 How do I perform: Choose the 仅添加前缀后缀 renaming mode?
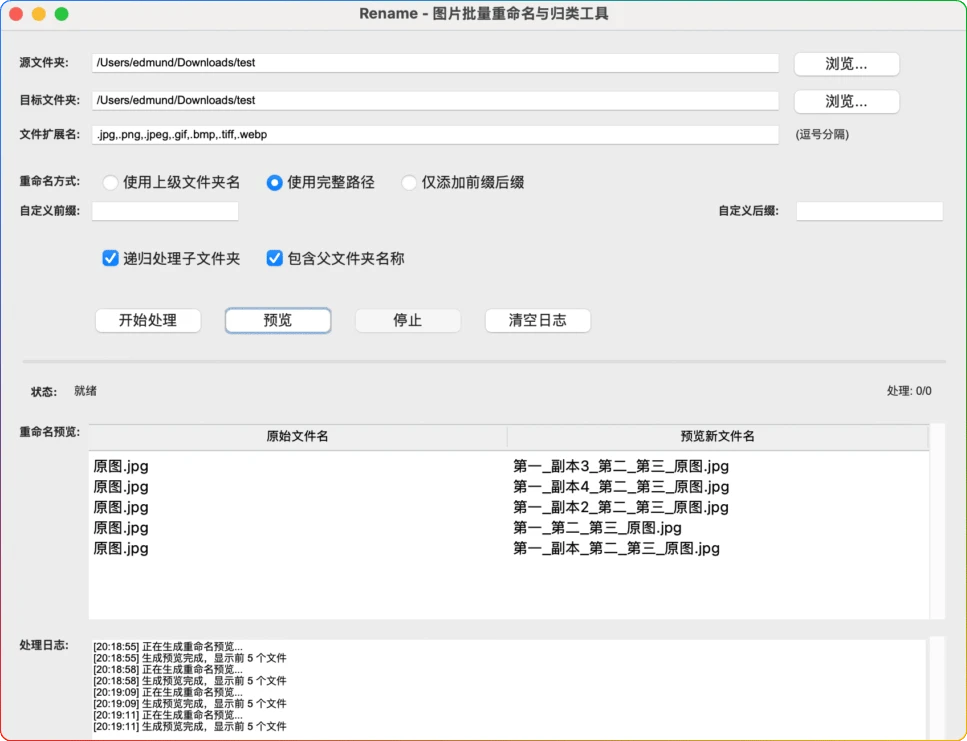click(x=409, y=183)
